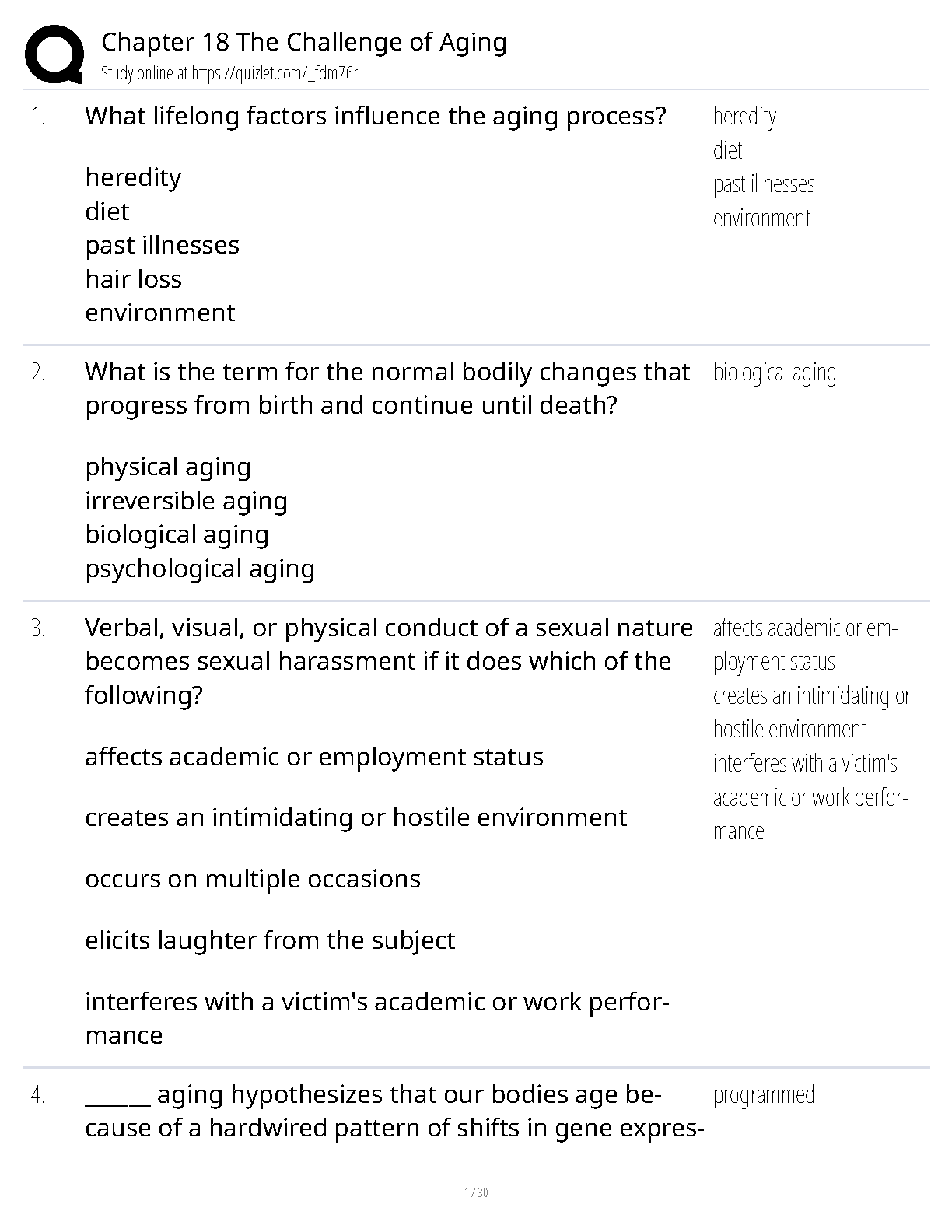Click question 1 about lifelong factors
This screenshot has height=1232, width=952.
(376, 116)
